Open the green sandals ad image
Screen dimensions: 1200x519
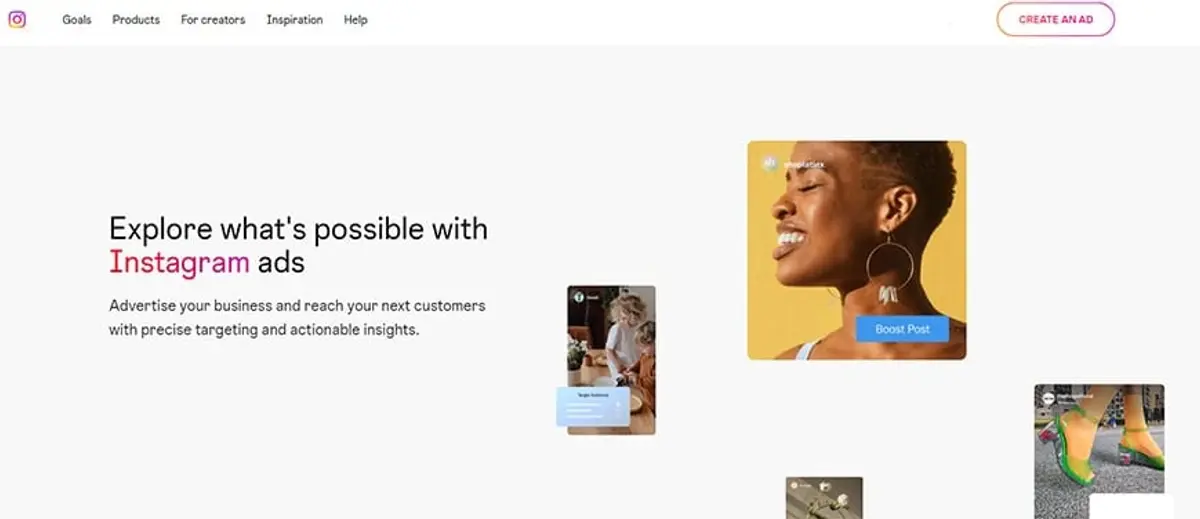tap(1099, 451)
